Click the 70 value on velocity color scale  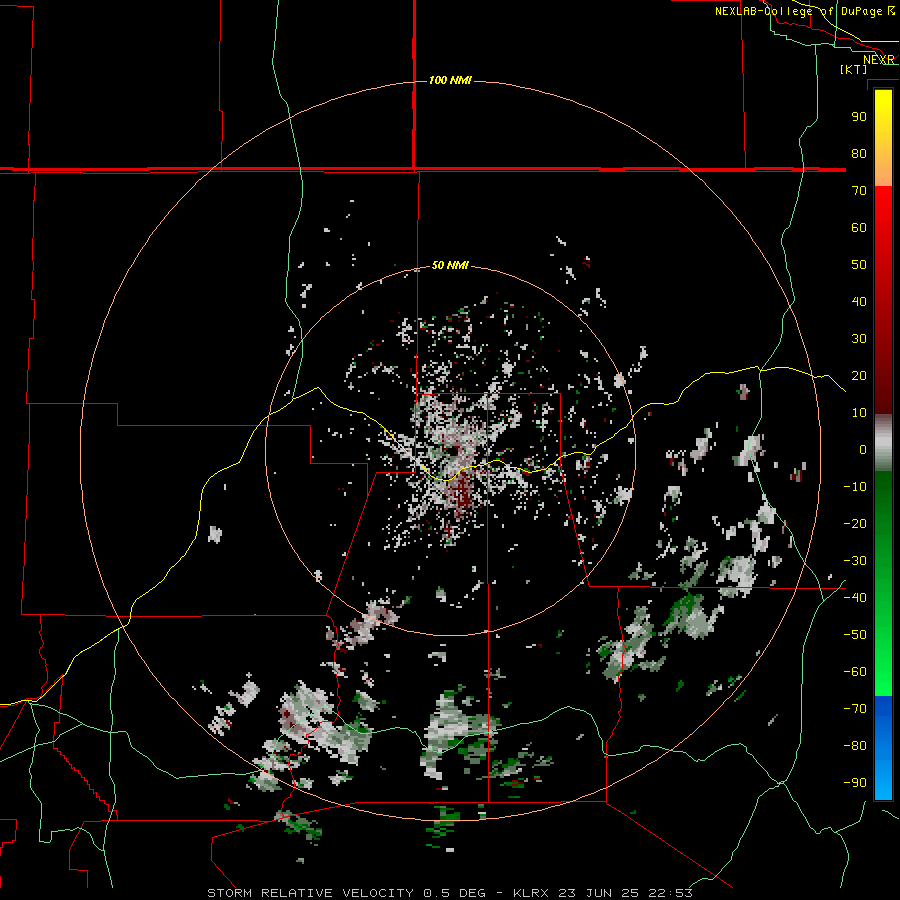click(x=859, y=191)
